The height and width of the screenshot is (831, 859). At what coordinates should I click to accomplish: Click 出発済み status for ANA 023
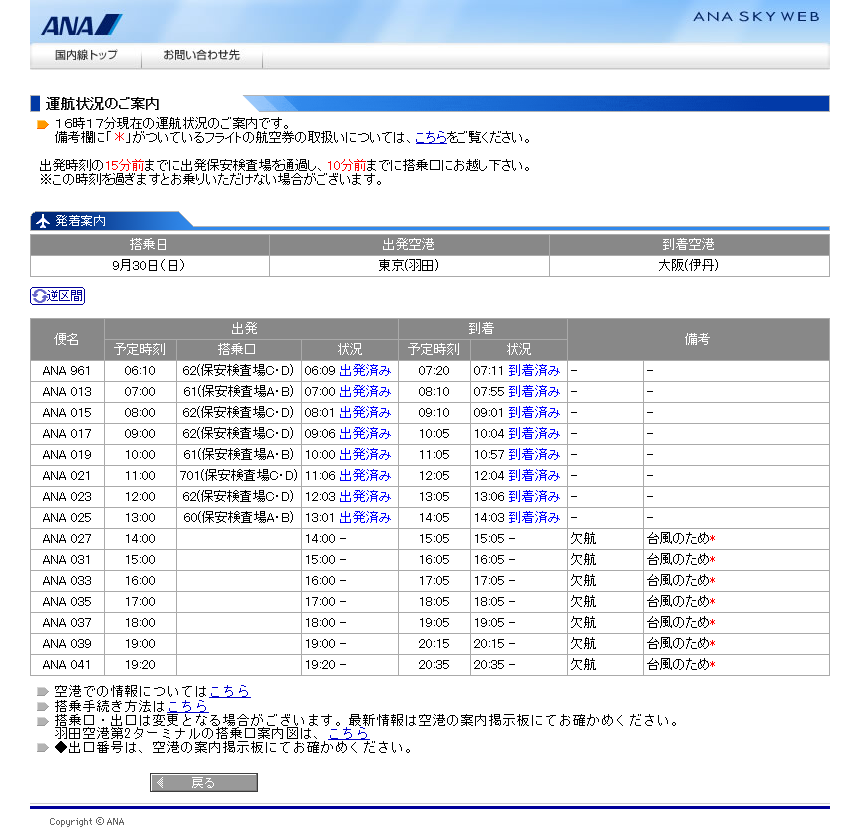(x=365, y=497)
